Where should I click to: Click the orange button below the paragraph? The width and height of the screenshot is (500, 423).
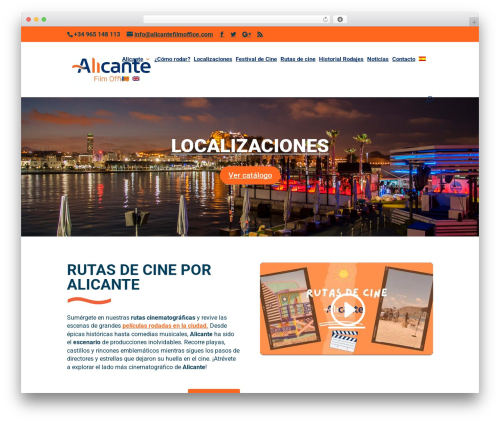tap(214, 391)
